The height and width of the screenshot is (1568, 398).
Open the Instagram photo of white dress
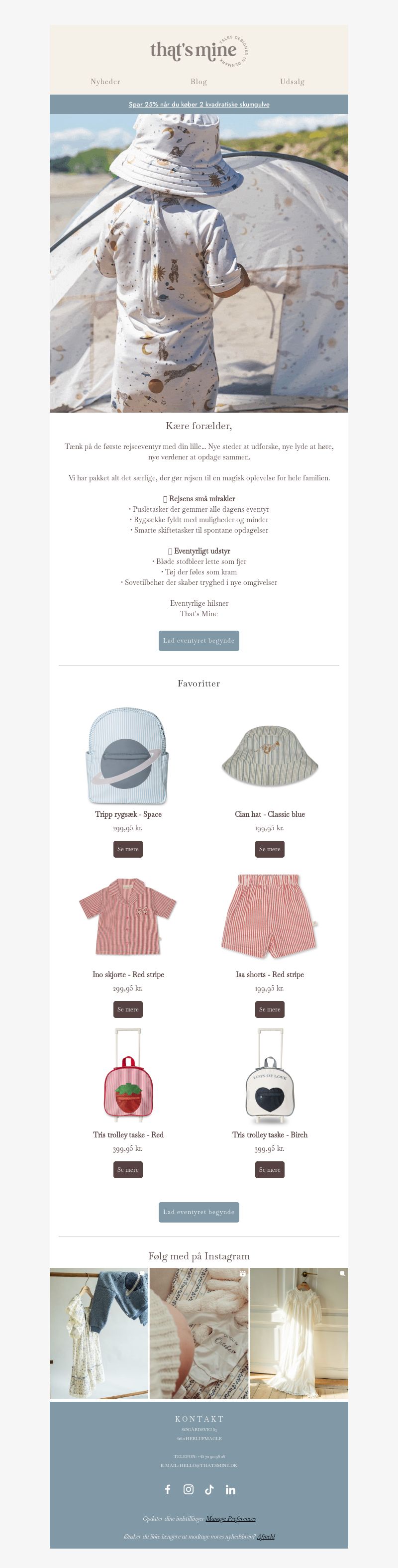299,1333
